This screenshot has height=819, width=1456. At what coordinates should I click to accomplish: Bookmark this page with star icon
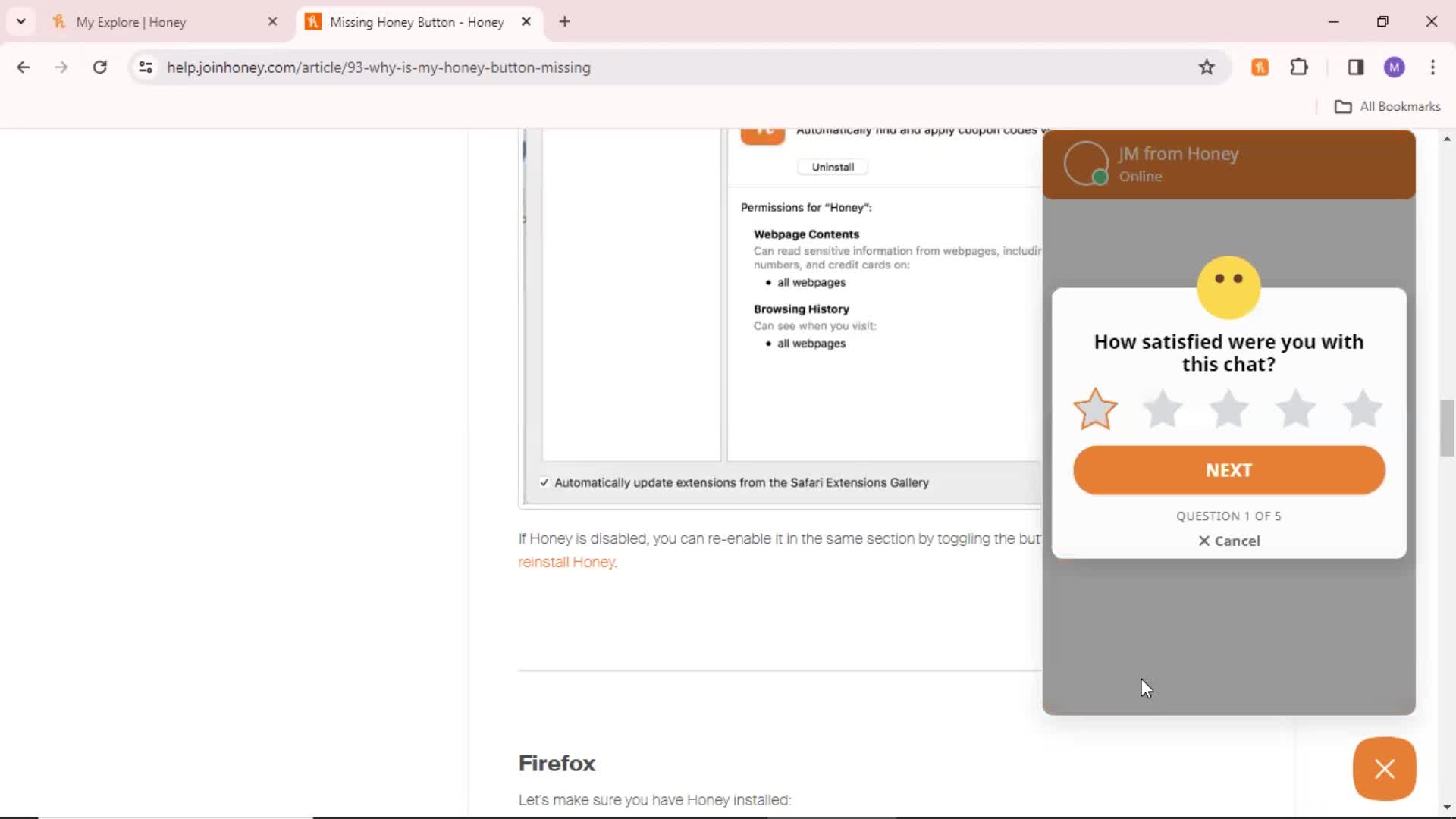pos(1207,67)
